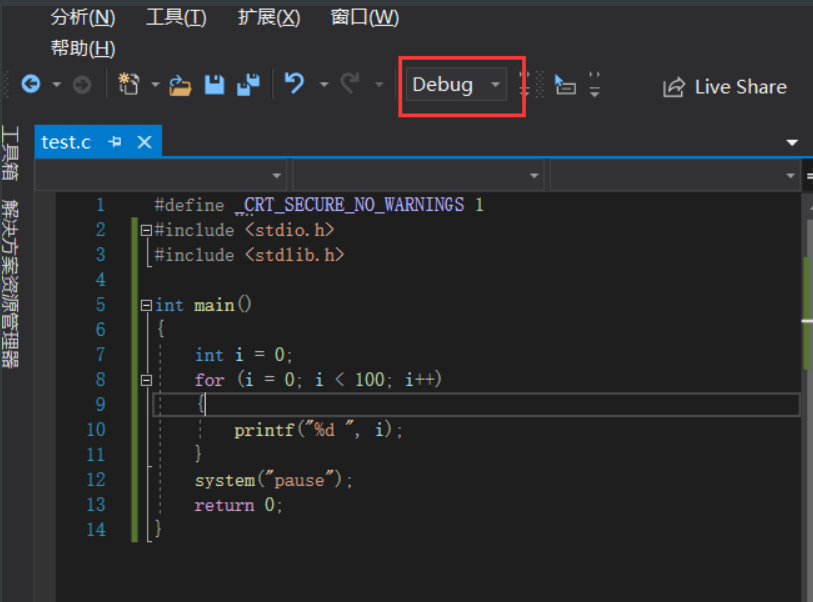
Task: Open the left scope navigation dropdown
Action: pyautogui.click(x=160, y=176)
